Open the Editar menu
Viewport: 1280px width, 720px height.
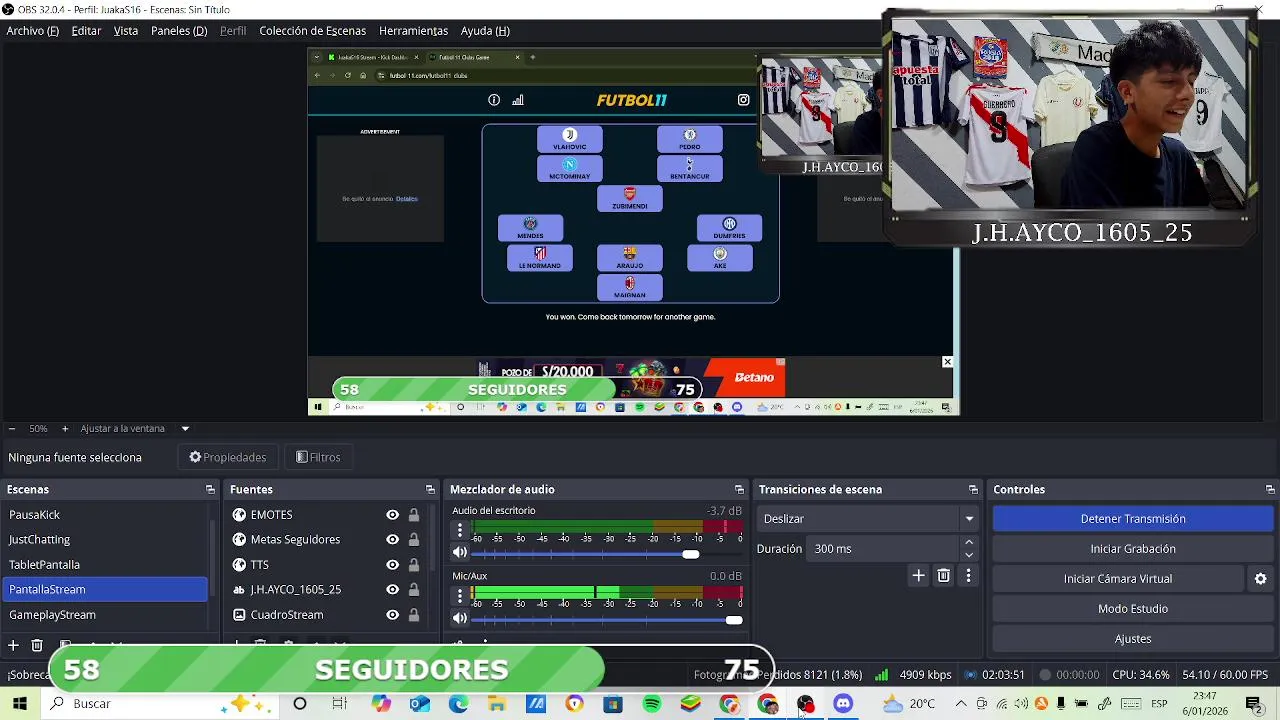(86, 31)
